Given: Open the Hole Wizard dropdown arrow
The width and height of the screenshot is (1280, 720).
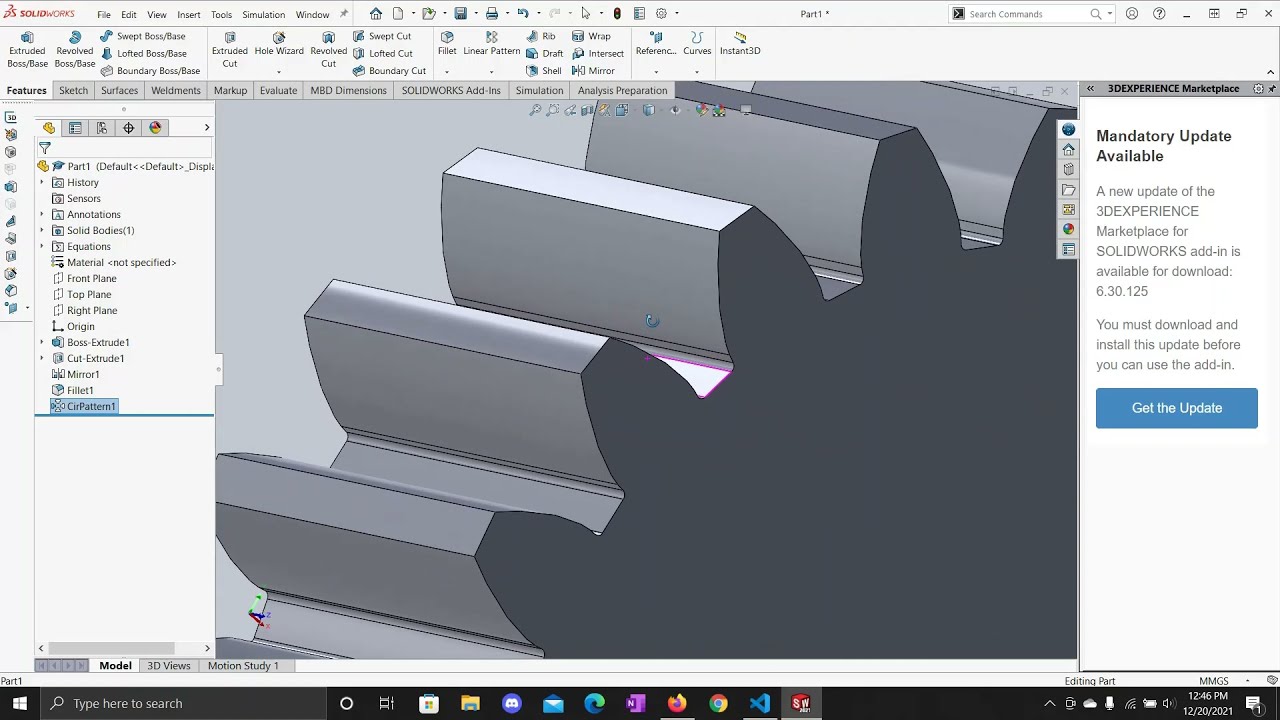Looking at the screenshot, I should pyautogui.click(x=279, y=72).
